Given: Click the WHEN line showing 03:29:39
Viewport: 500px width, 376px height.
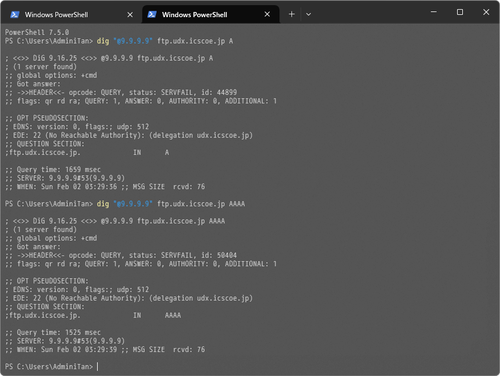Looking at the screenshot, I should click(x=105, y=350).
